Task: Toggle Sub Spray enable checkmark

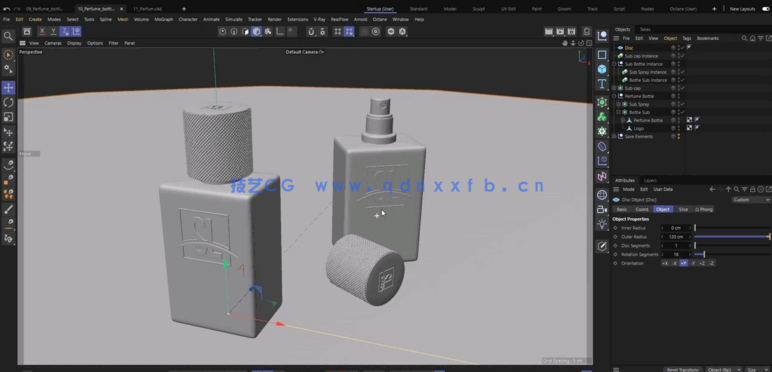Action: tap(683, 104)
